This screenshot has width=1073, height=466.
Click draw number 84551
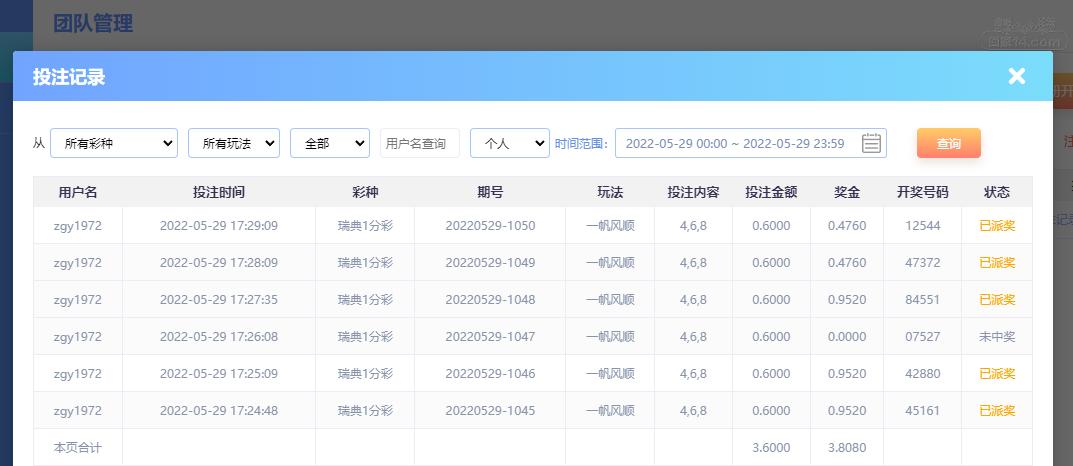pos(922,300)
